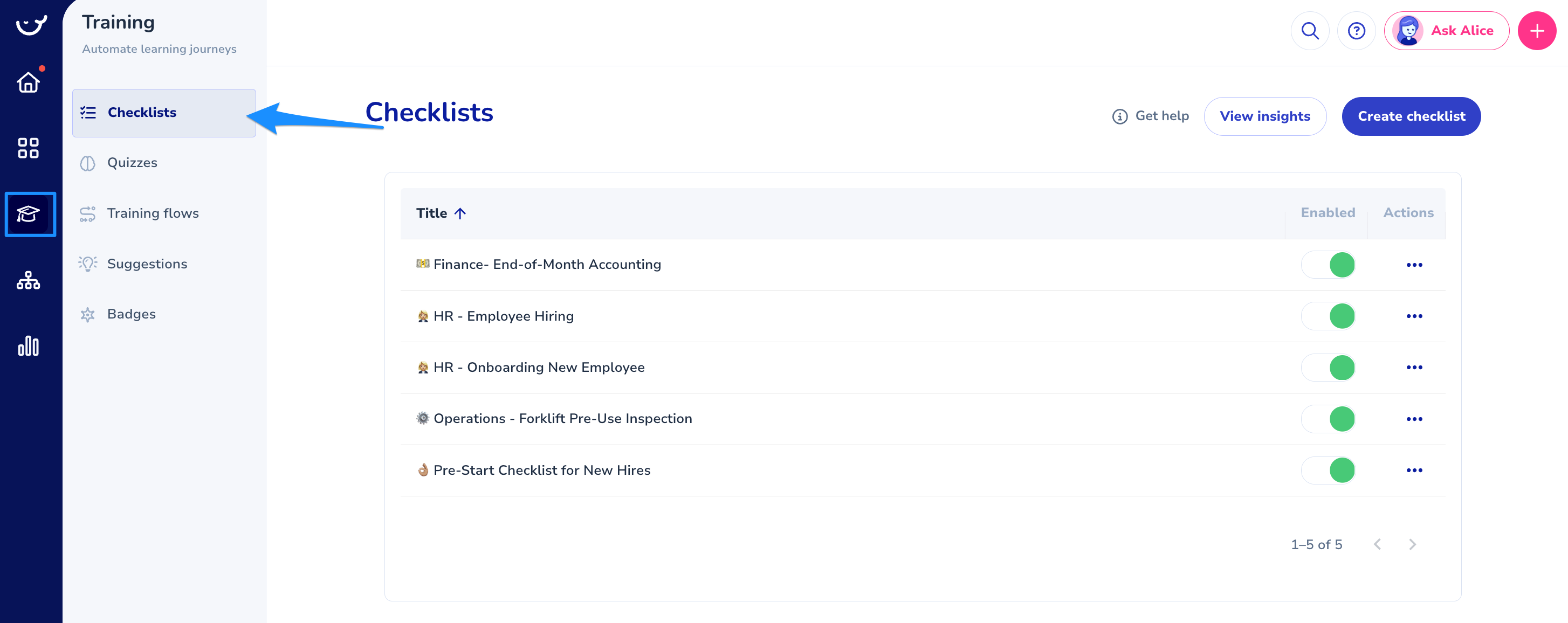Open the Ask Alice assistant
The height and width of the screenshot is (623, 1568).
tap(1446, 31)
